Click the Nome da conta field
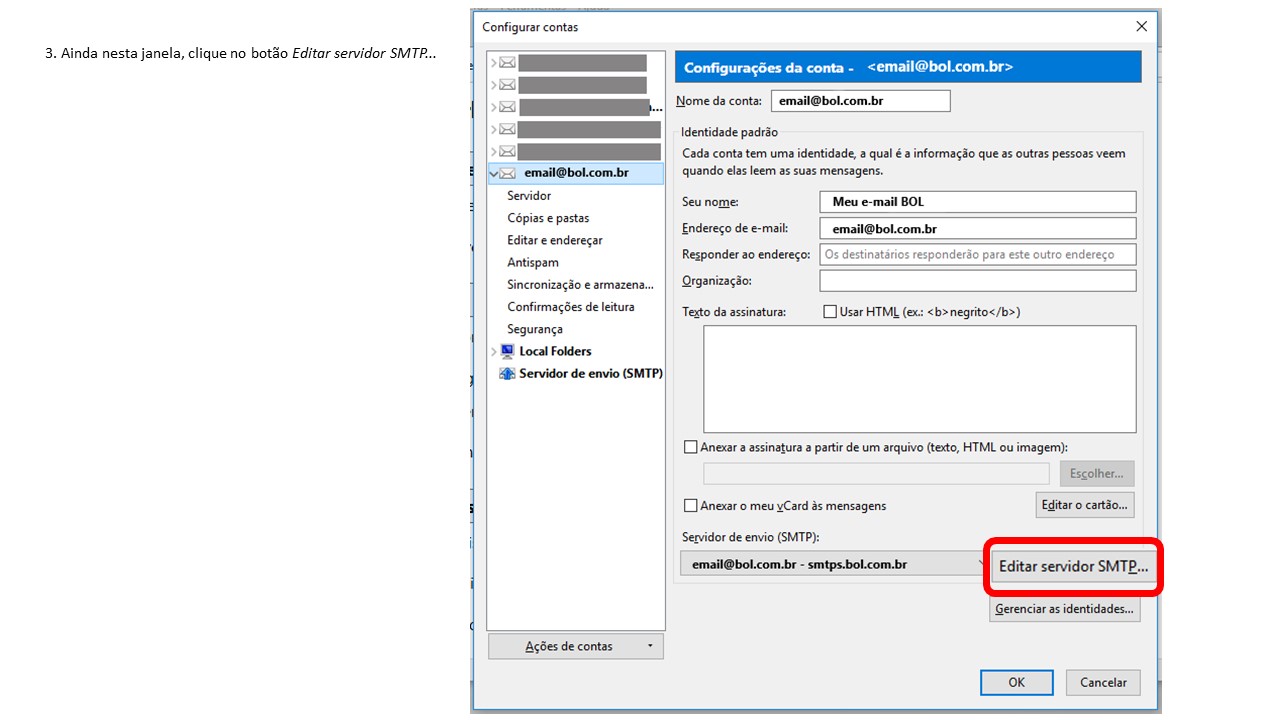Image resolution: width=1280 pixels, height=720 pixels. (860, 101)
